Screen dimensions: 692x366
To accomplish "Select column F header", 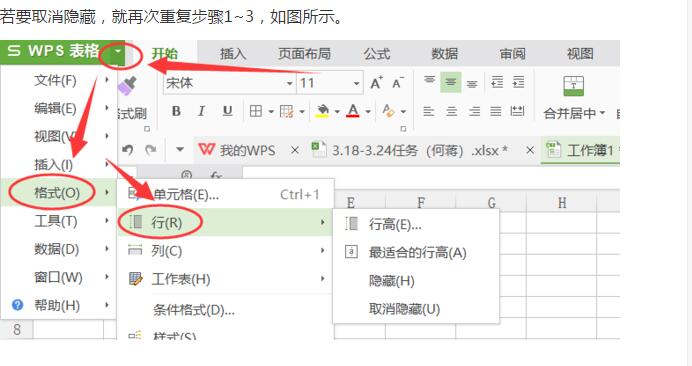I will point(421,203).
